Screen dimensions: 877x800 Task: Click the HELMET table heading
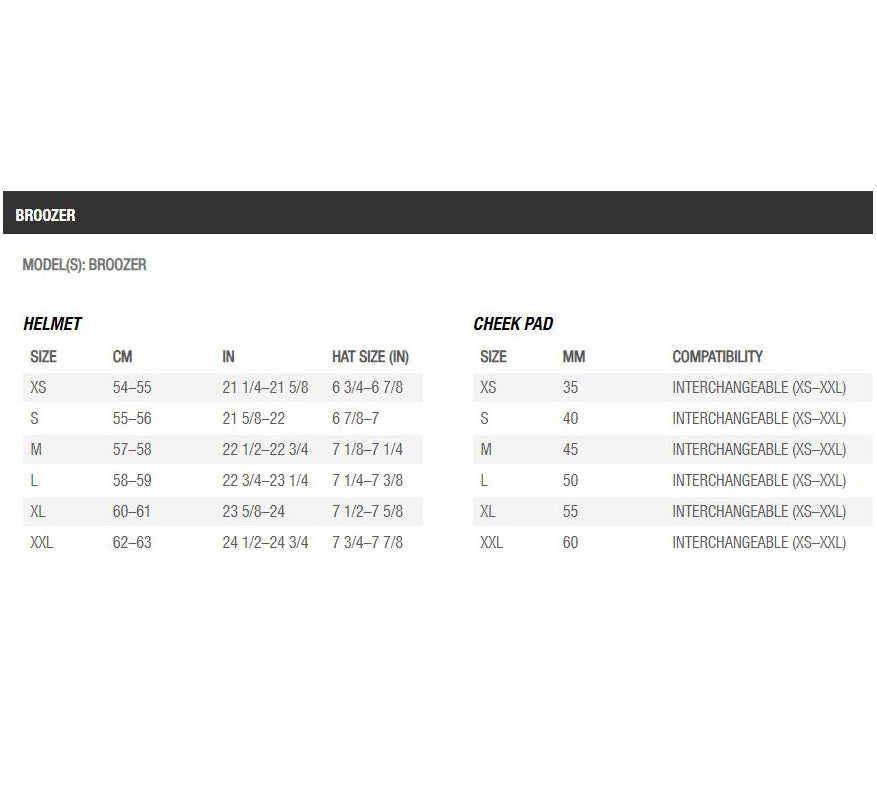click(x=52, y=324)
